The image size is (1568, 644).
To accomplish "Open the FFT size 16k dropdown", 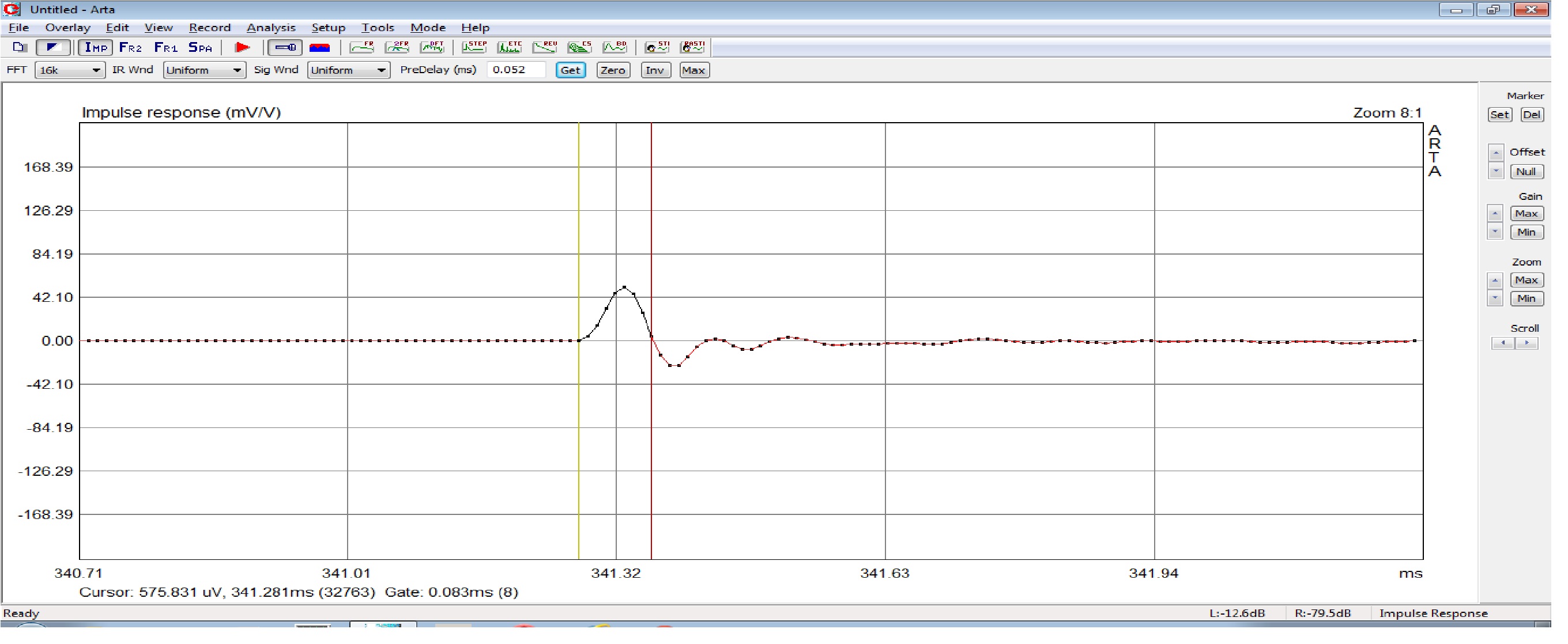I will point(69,70).
